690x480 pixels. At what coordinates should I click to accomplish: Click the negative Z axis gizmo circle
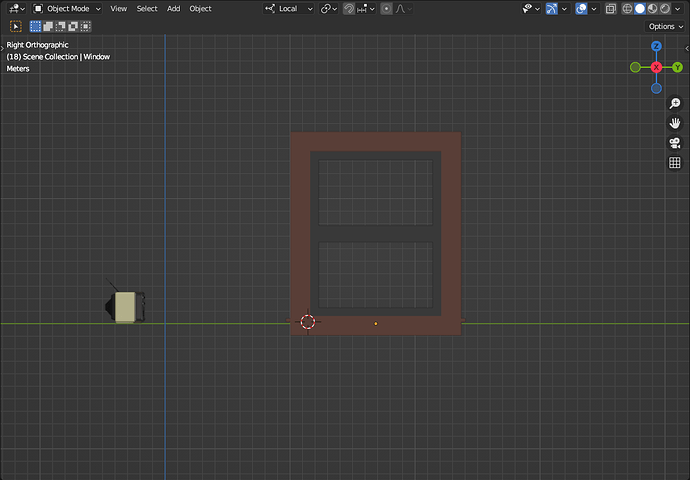[656, 88]
